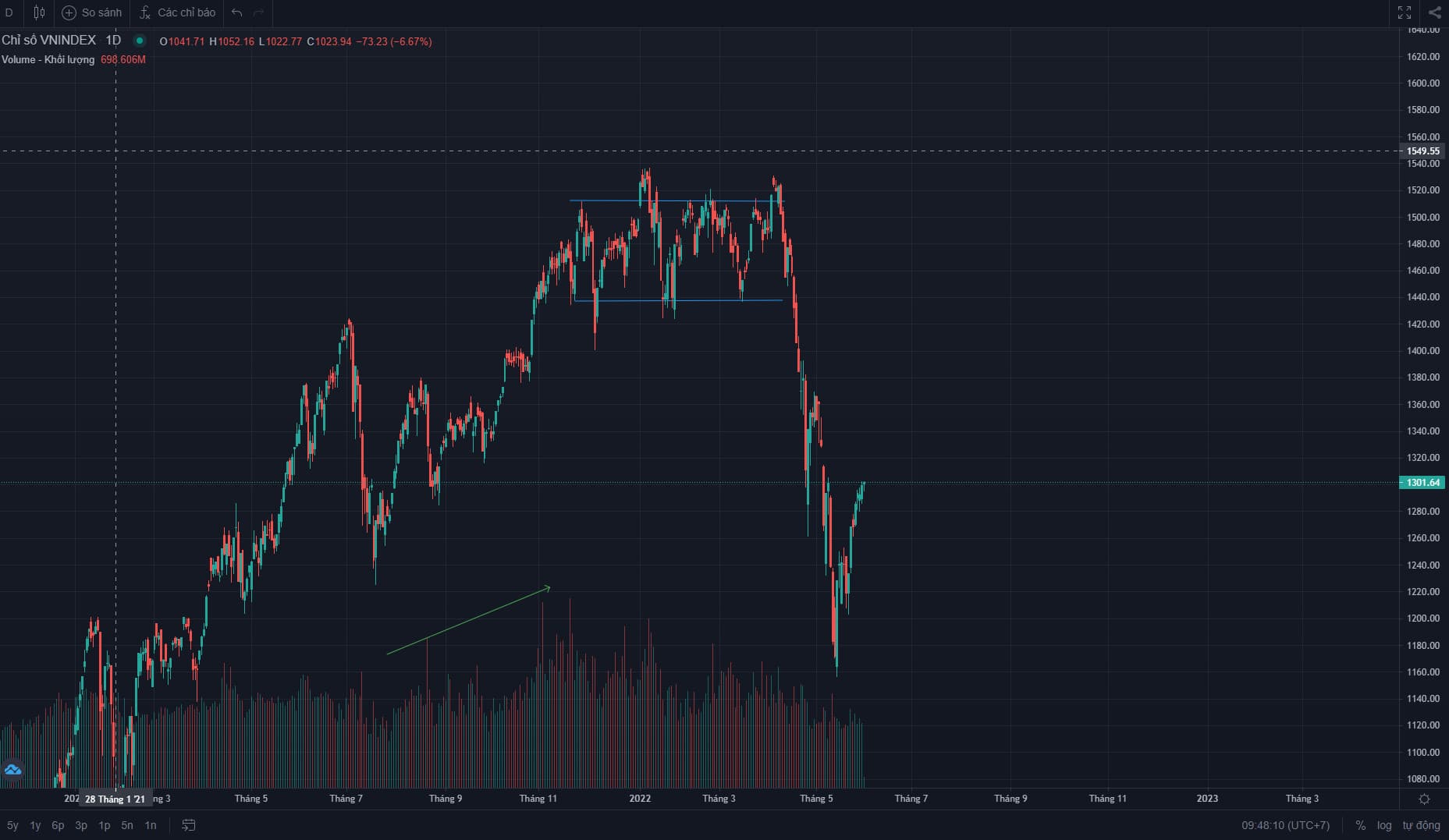Open the go-to-date calendar icon

pyautogui.click(x=188, y=824)
